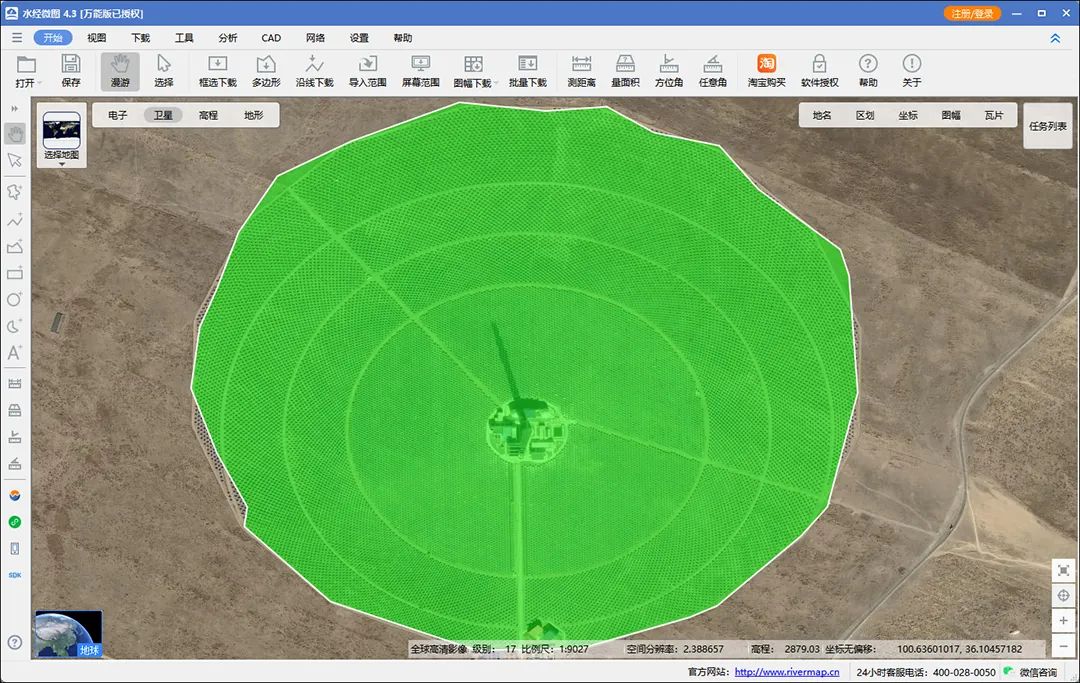1080x683 pixels.
Task: Open the 设置 menu tab
Action: coord(359,38)
